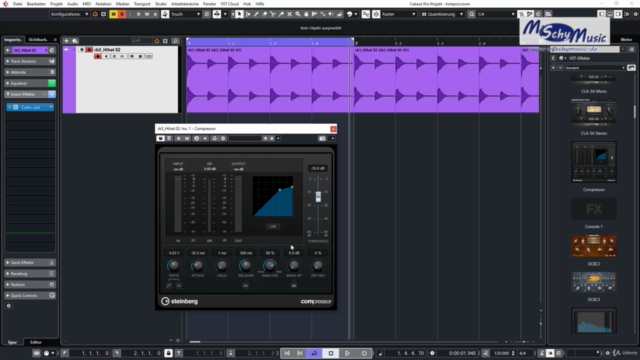Switch to the Sichtbarkeit tab
The width and height of the screenshot is (640, 360).
tap(38, 40)
